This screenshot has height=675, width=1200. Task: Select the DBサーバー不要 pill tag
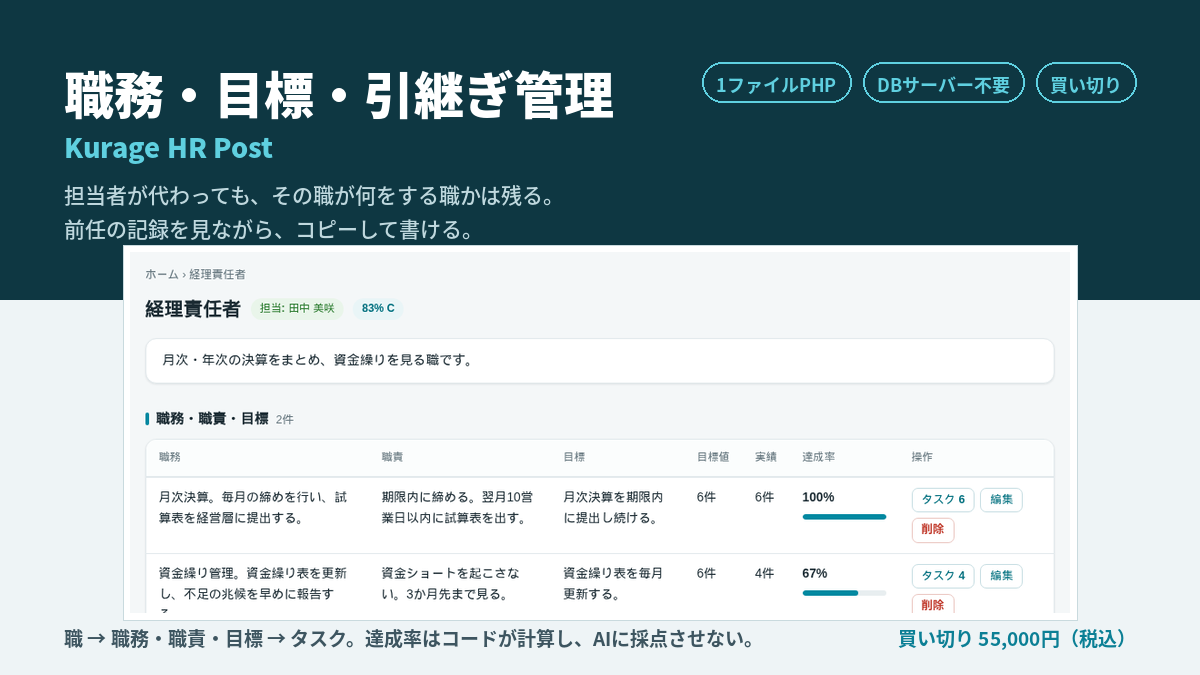tap(943, 83)
